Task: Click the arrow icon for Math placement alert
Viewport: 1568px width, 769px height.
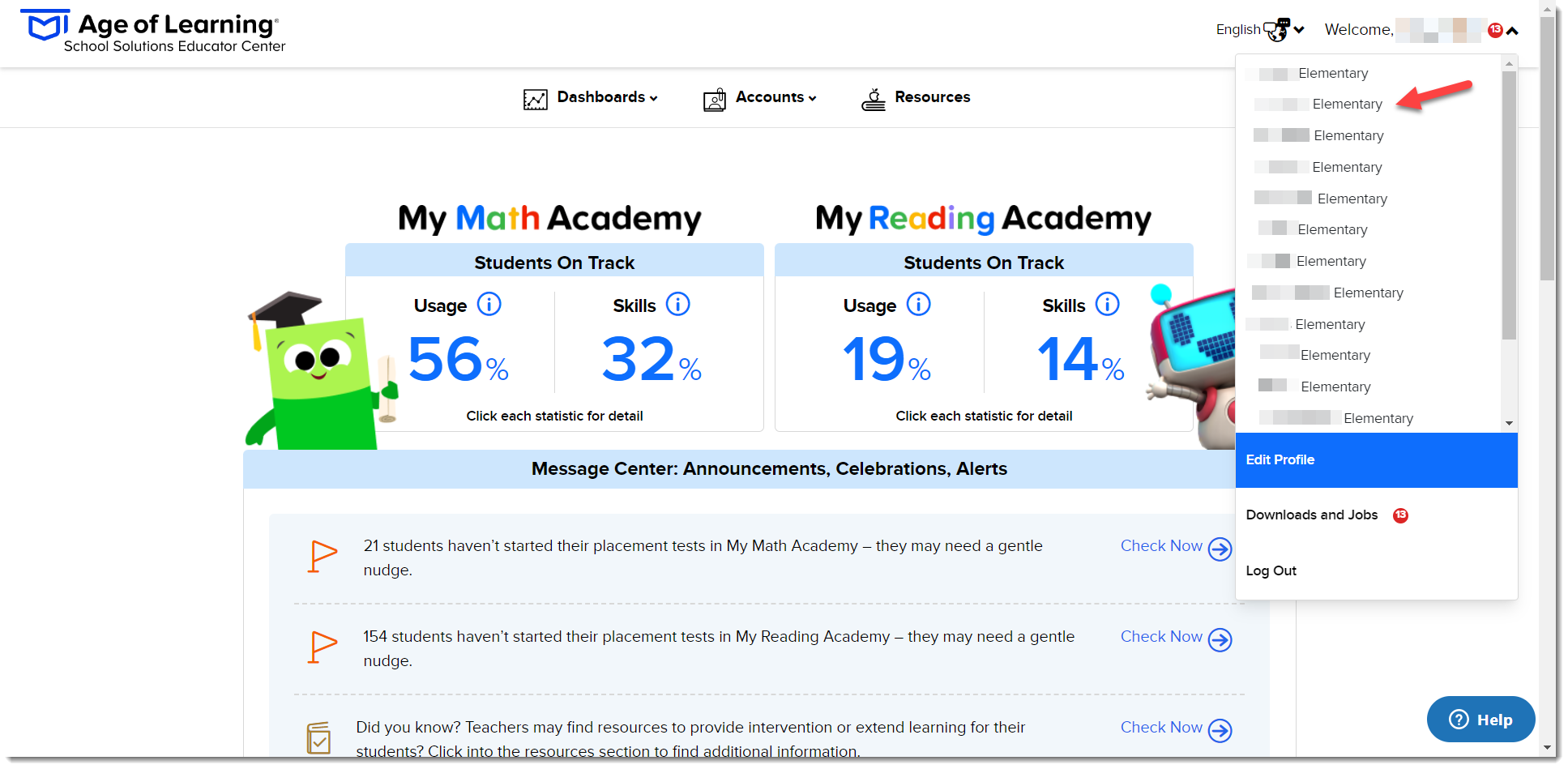Action: 1220,549
